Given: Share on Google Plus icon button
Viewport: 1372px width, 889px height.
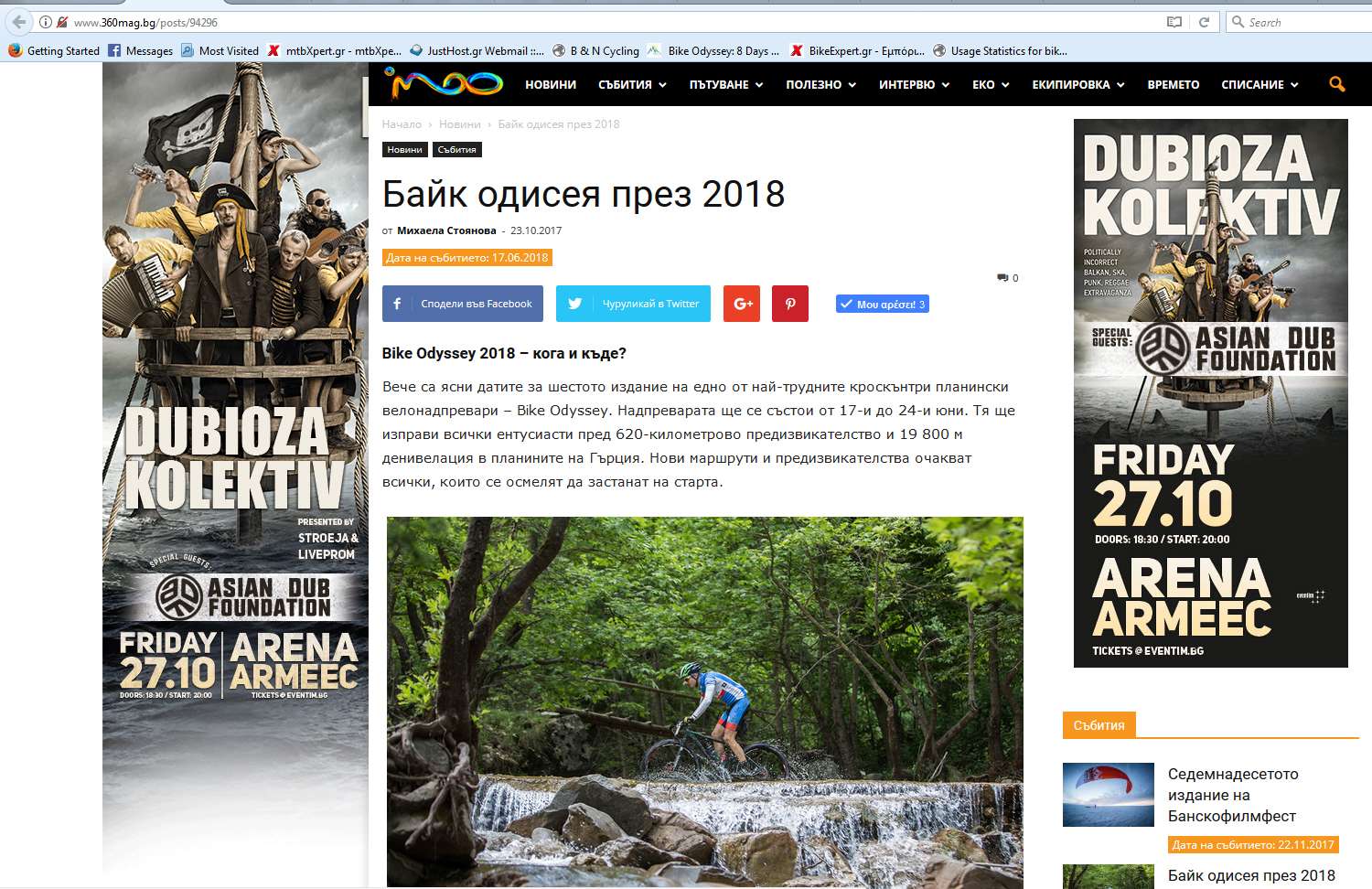Looking at the screenshot, I should 742,304.
